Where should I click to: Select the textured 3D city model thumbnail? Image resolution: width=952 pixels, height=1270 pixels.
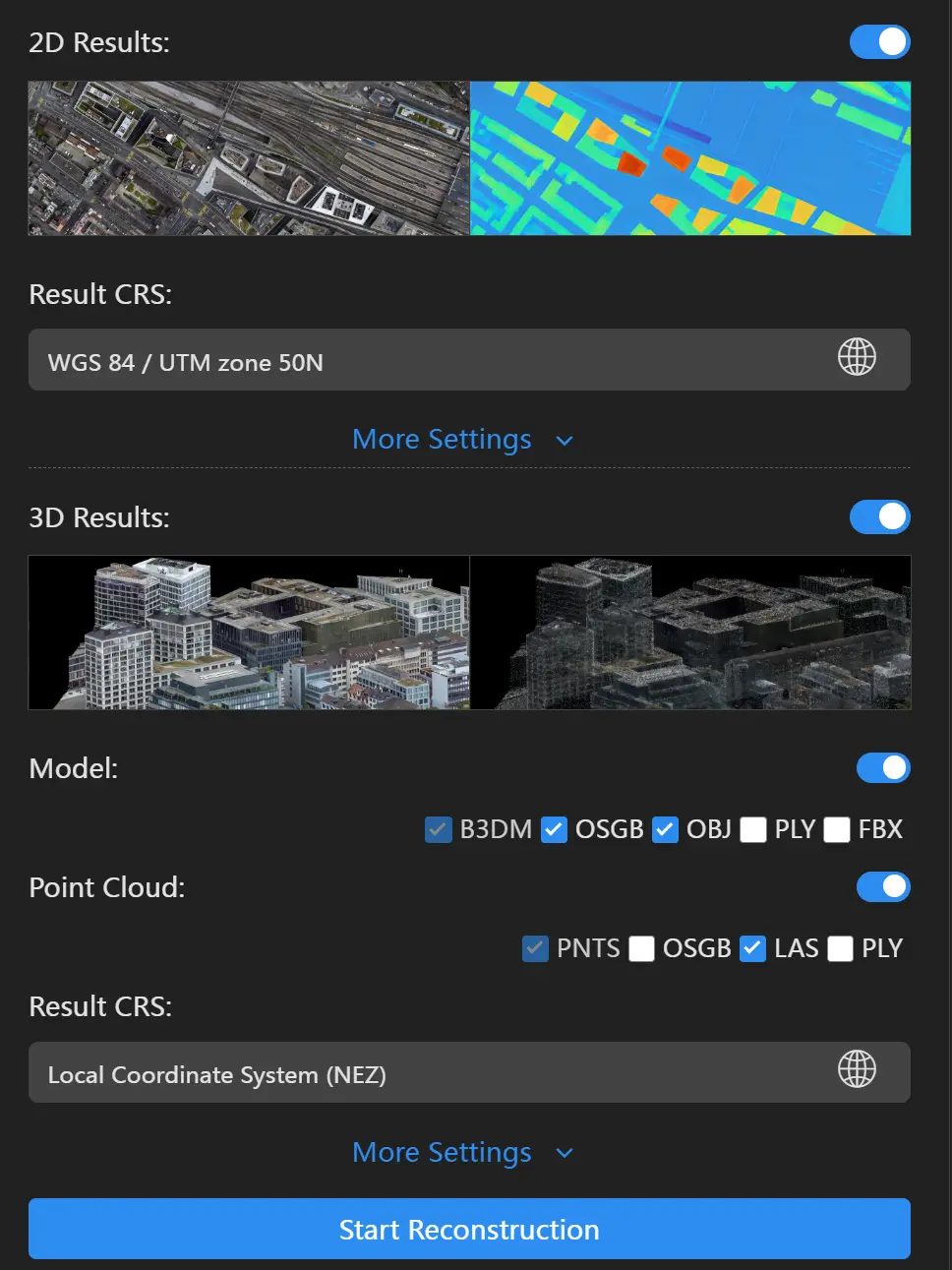point(249,633)
